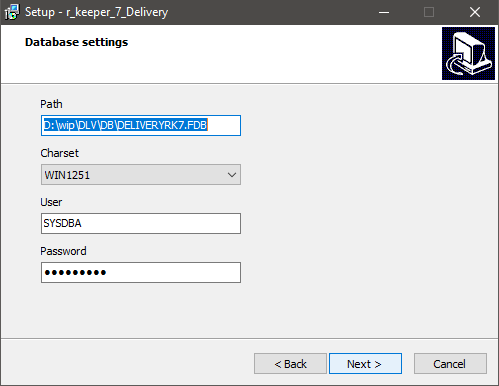
Task: Click into the masked Password field
Action: pyautogui.click(x=141, y=272)
